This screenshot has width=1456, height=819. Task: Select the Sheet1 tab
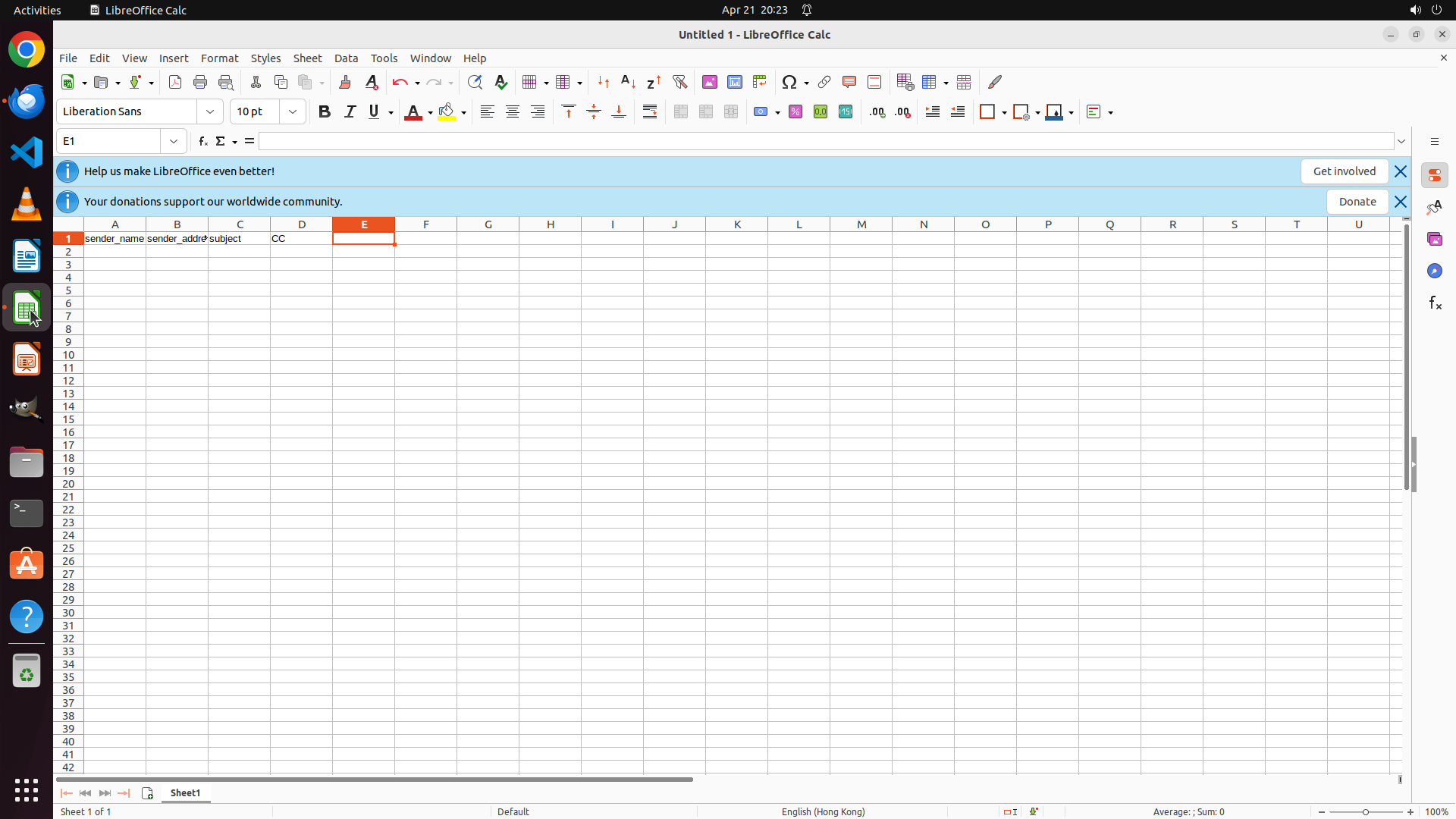click(185, 792)
